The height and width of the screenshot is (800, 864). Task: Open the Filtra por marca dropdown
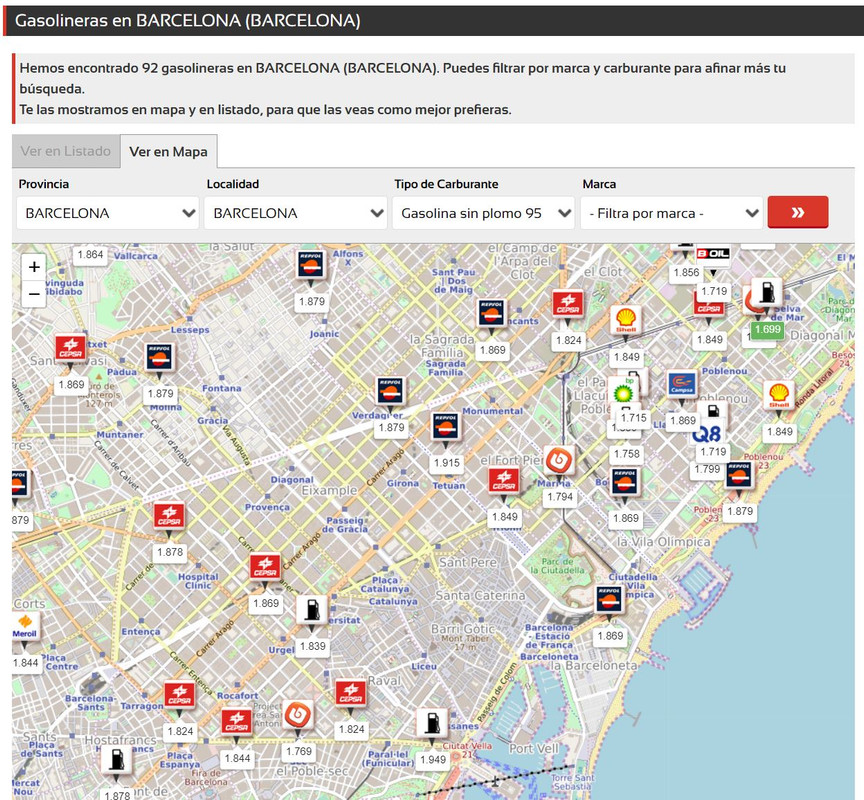(672, 213)
